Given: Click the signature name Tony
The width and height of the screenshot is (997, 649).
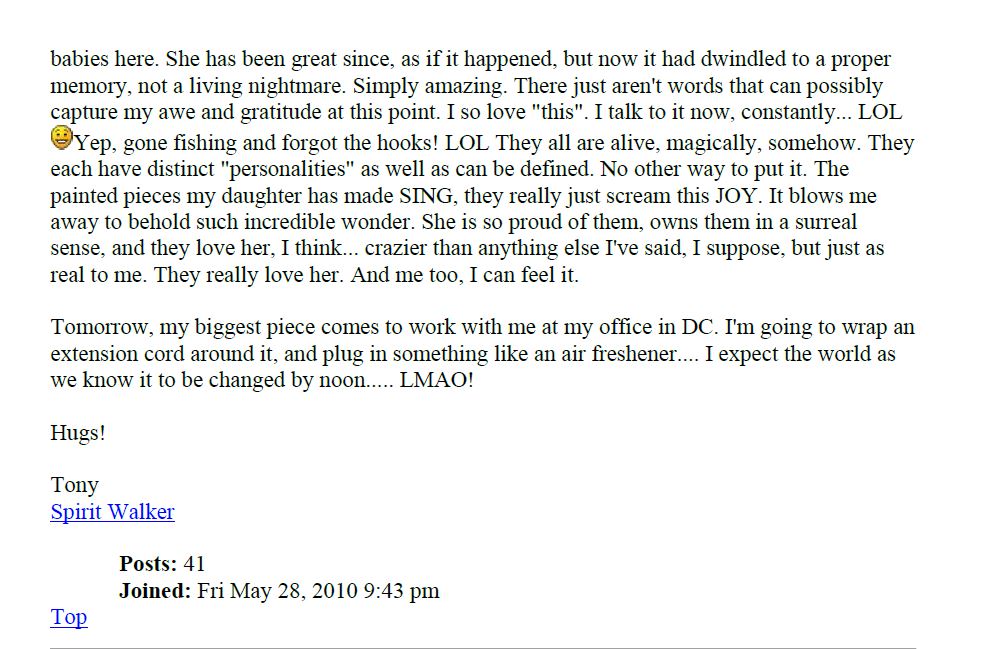Looking at the screenshot, I should [x=74, y=485].
